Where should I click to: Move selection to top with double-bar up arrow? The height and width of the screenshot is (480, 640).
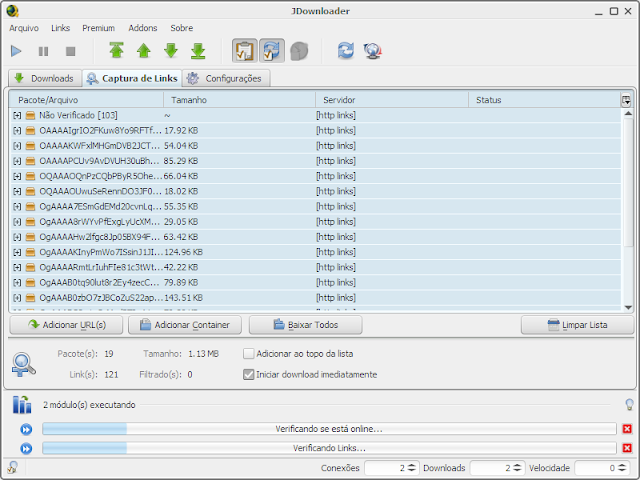[x=116, y=51]
